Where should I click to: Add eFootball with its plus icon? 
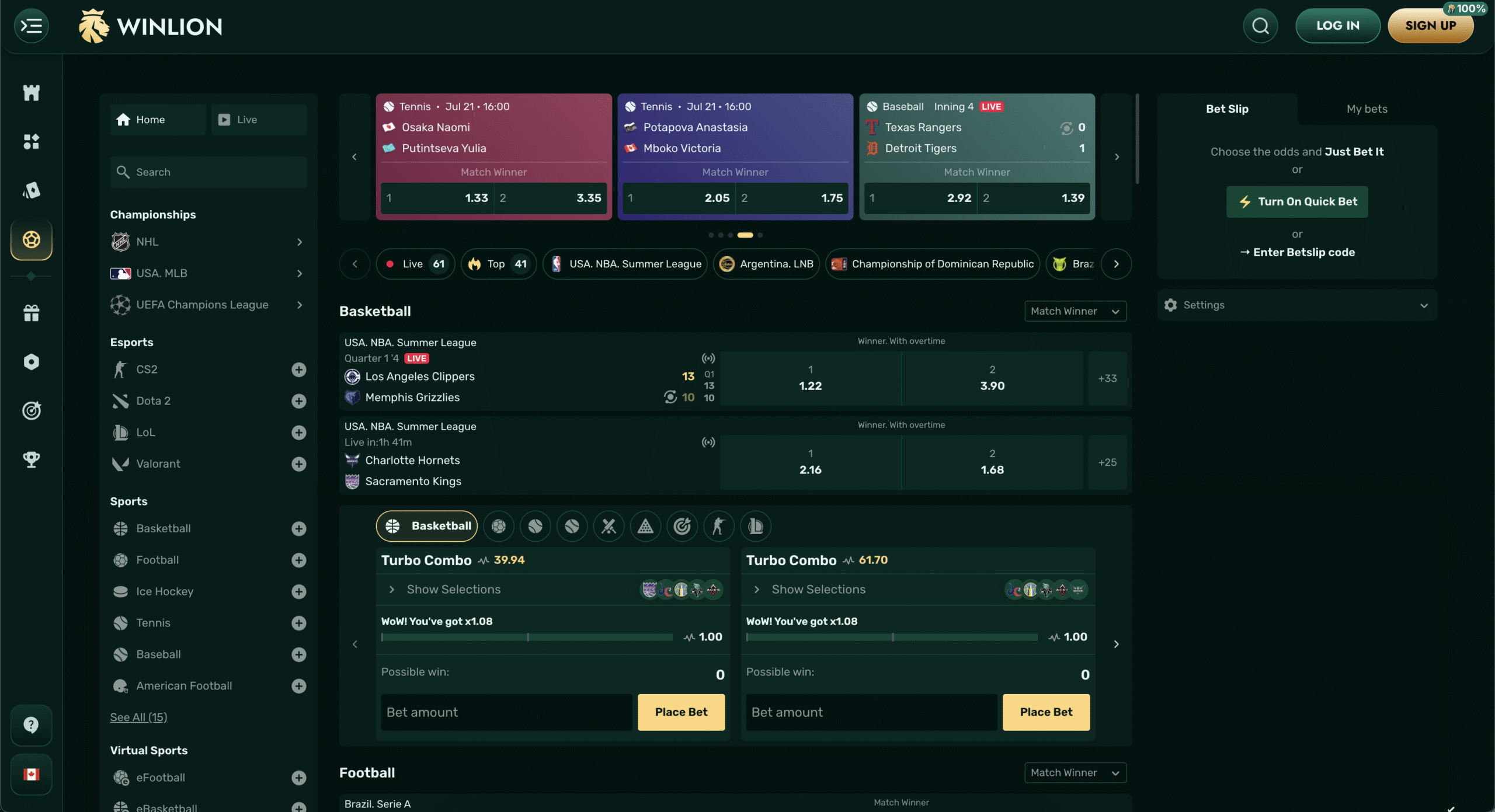click(x=299, y=778)
